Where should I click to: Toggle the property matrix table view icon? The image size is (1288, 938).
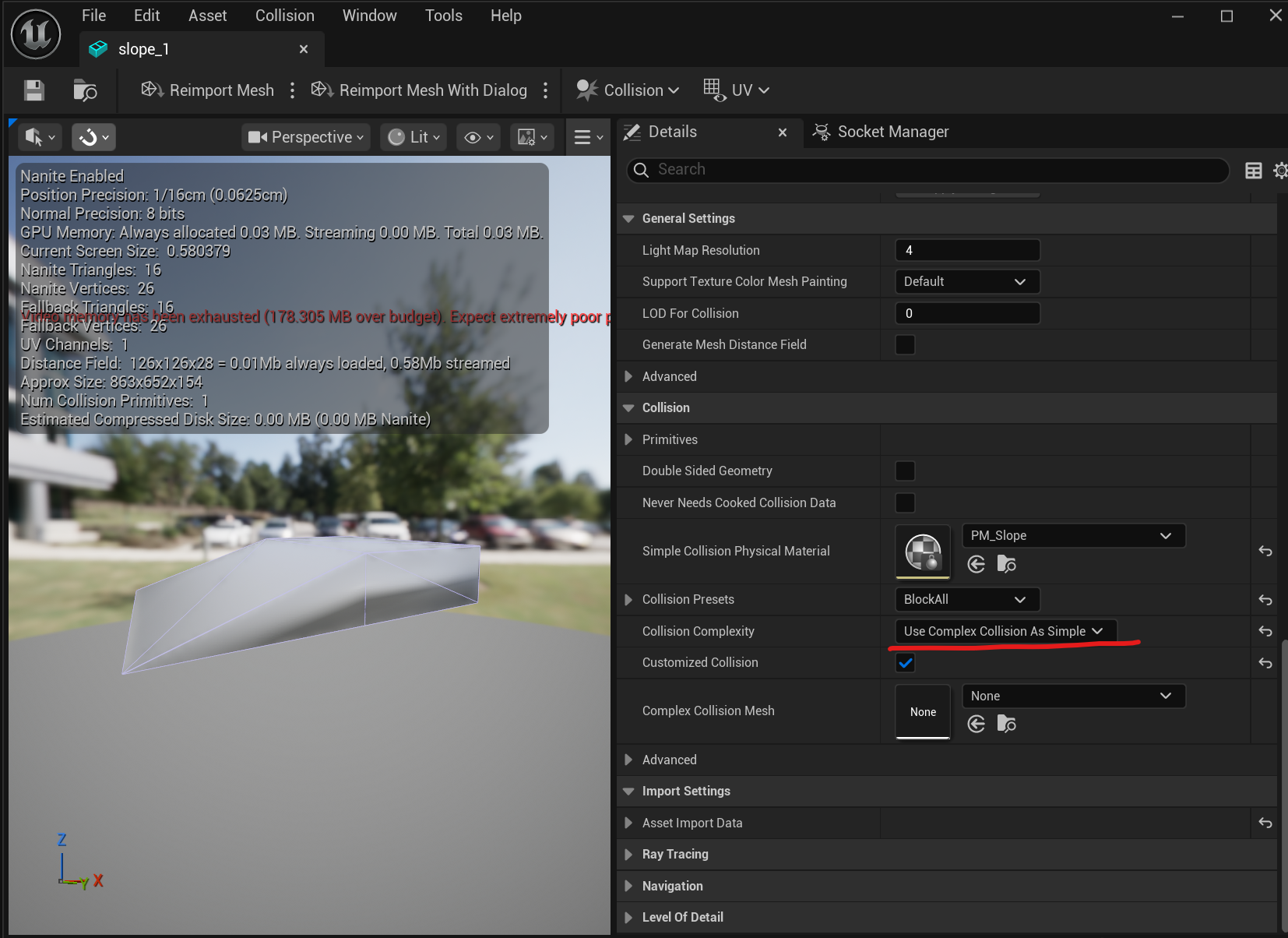pos(1254,171)
